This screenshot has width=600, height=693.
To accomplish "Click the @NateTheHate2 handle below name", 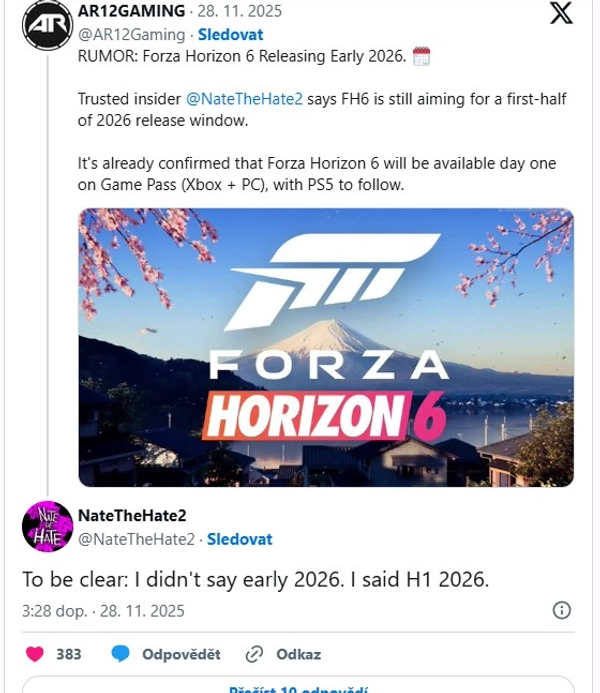I will (136, 539).
